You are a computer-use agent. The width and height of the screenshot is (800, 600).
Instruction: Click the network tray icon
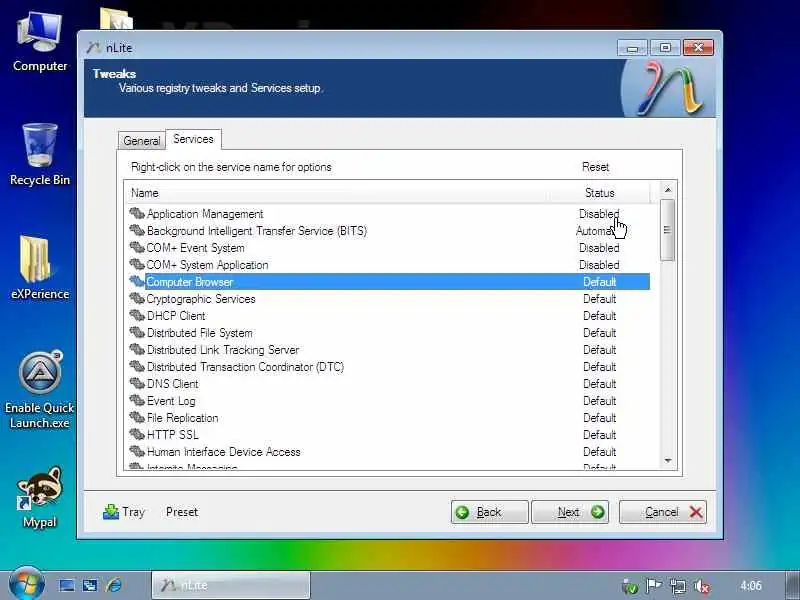(678, 586)
